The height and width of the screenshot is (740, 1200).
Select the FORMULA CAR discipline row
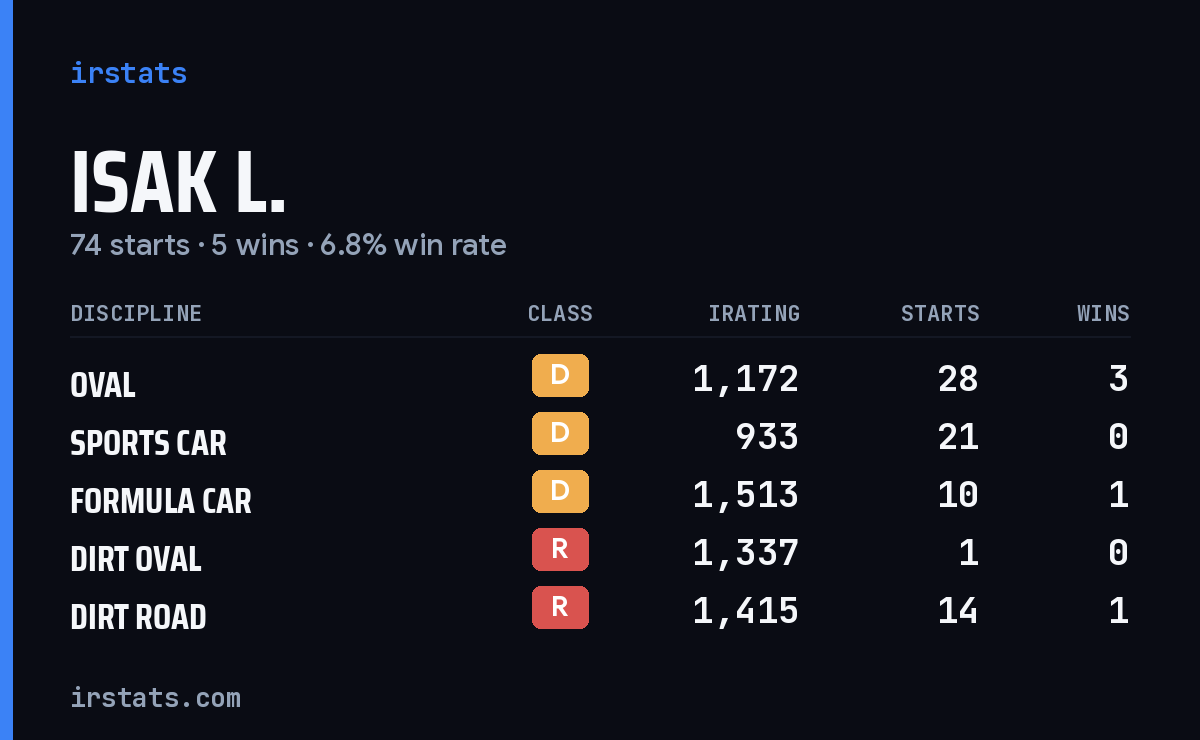600,495
